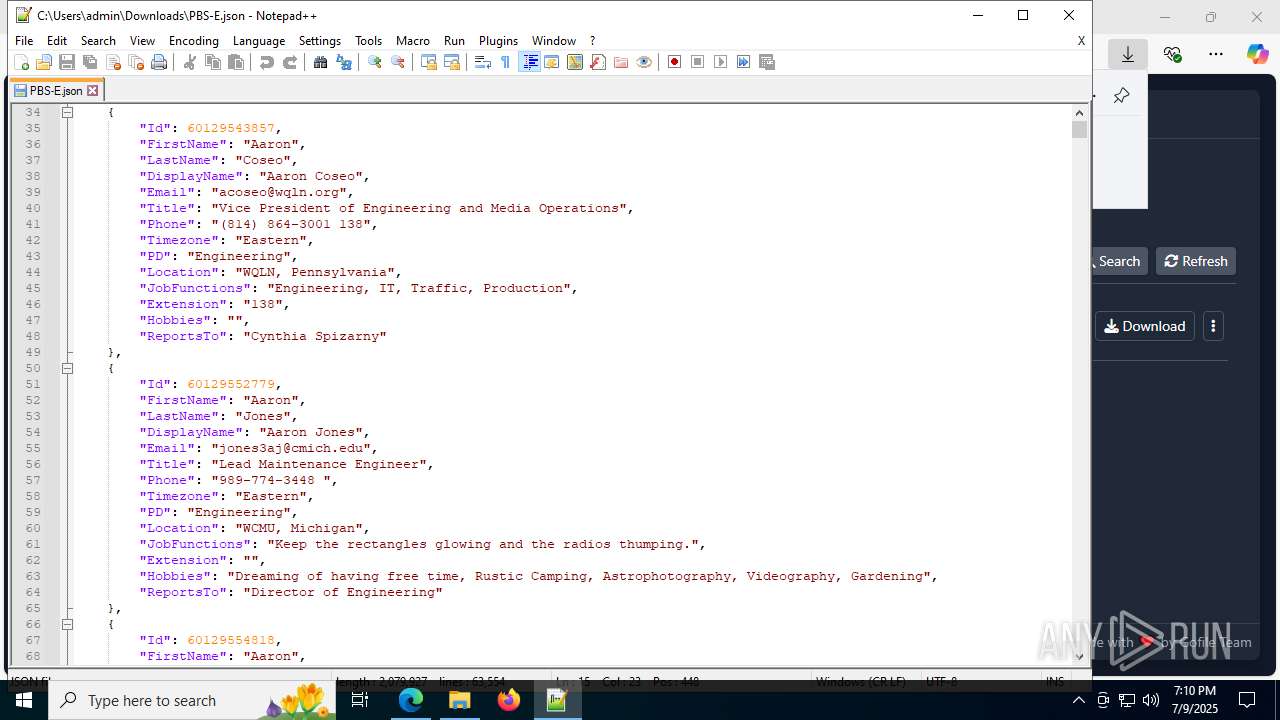Toggle synchronized horizontal scrolling icon
This screenshot has height=720, width=1280.
pyautogui.click(x=451, y=62)
